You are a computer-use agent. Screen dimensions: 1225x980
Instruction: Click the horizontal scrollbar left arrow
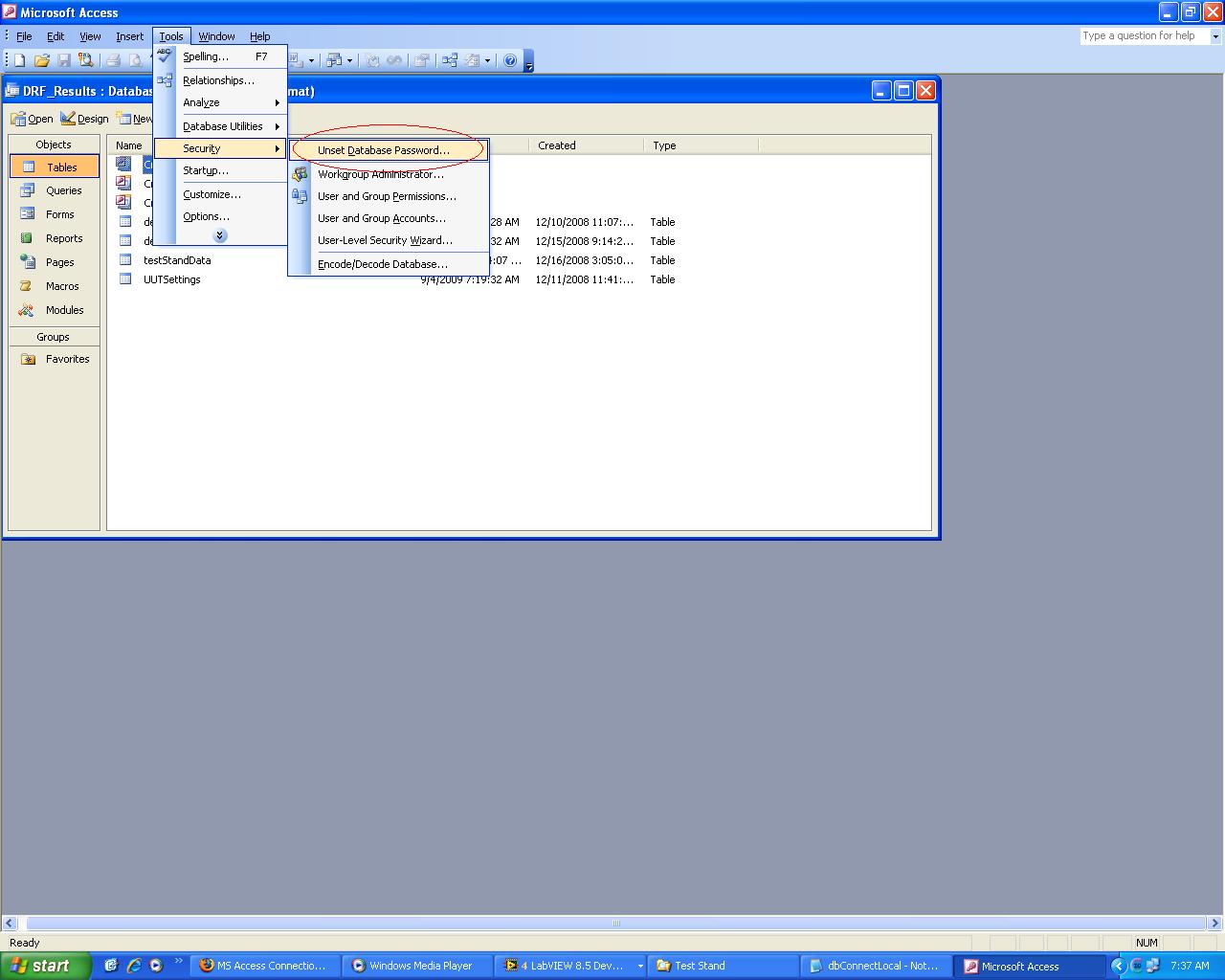click(10, 924)
